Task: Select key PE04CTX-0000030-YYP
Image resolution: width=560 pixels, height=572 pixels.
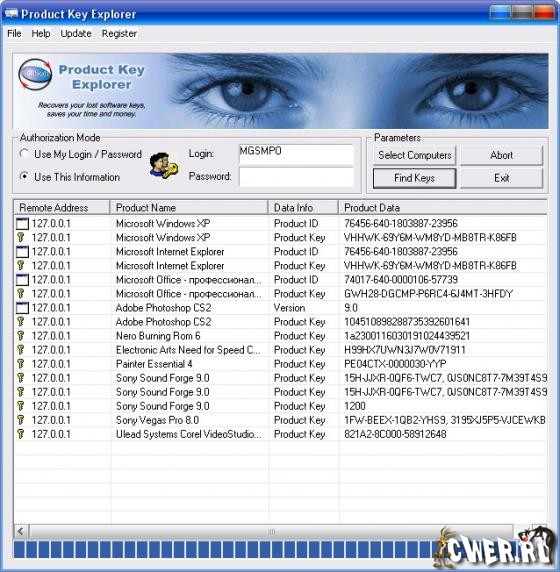Action: (x=395, y=364)
